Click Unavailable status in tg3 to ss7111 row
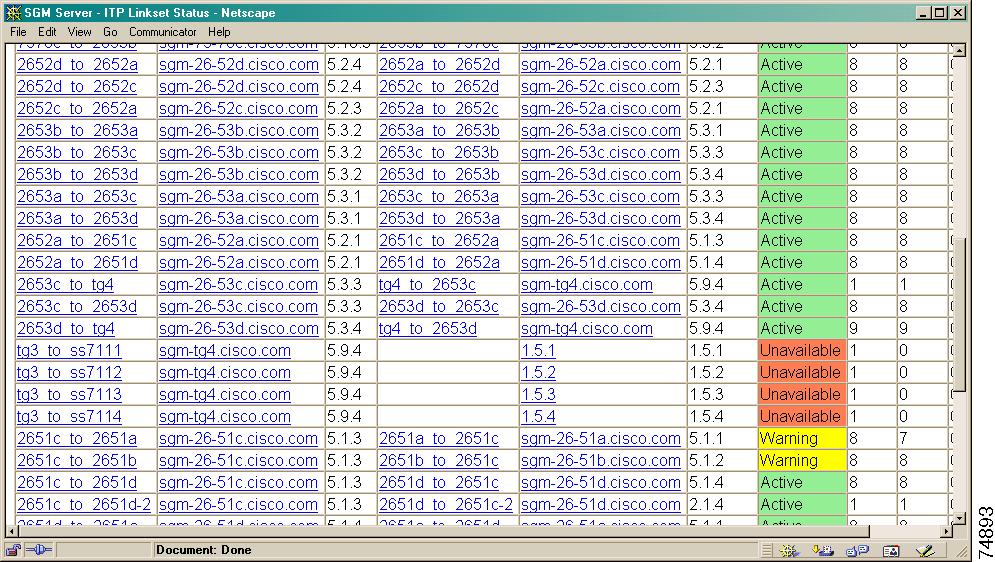The width and height of the screenshot is (995, 562). click(x=800, y=351)
